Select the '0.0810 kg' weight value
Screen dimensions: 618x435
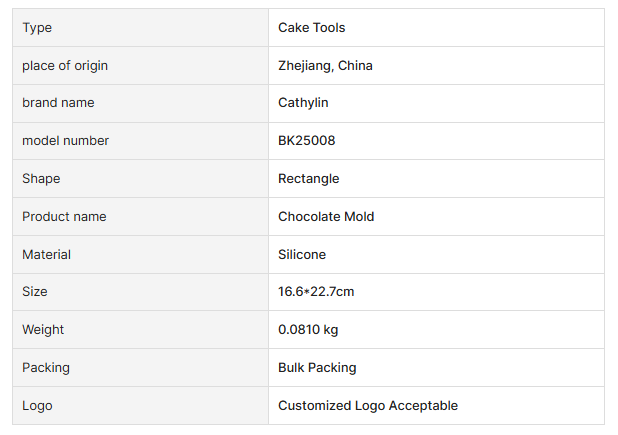[309, 330]
